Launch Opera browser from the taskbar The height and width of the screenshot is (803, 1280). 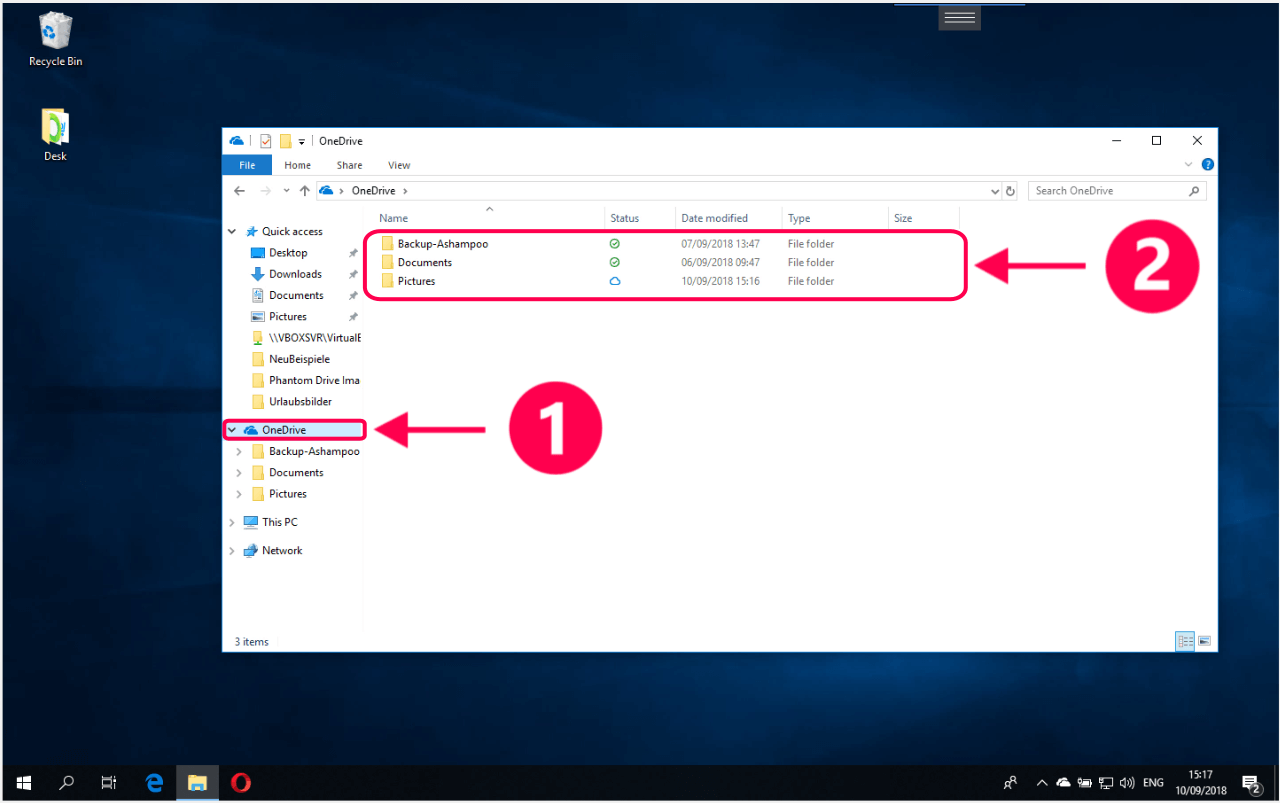240,783
